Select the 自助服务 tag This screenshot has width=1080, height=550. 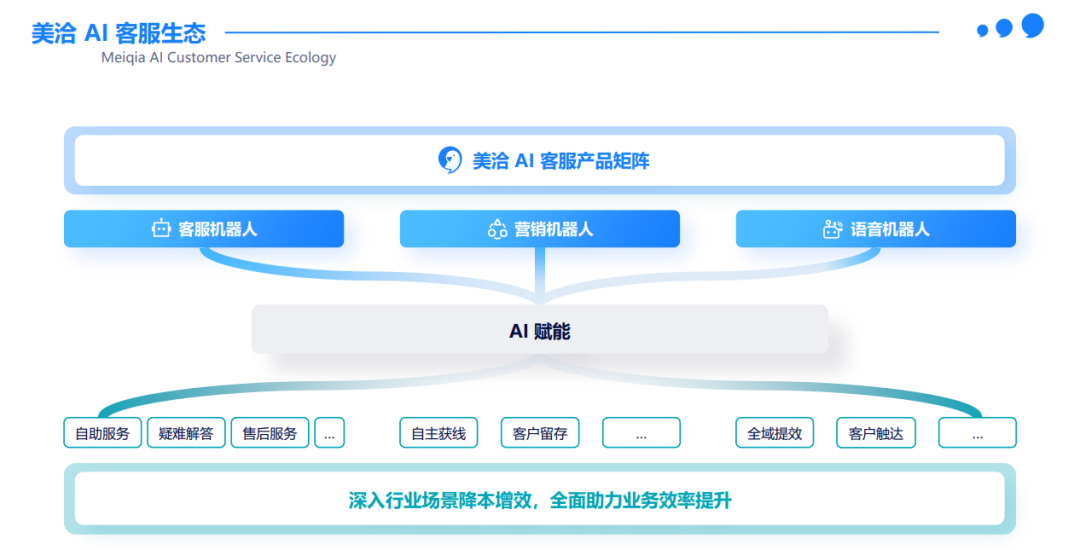pos(103,433)
